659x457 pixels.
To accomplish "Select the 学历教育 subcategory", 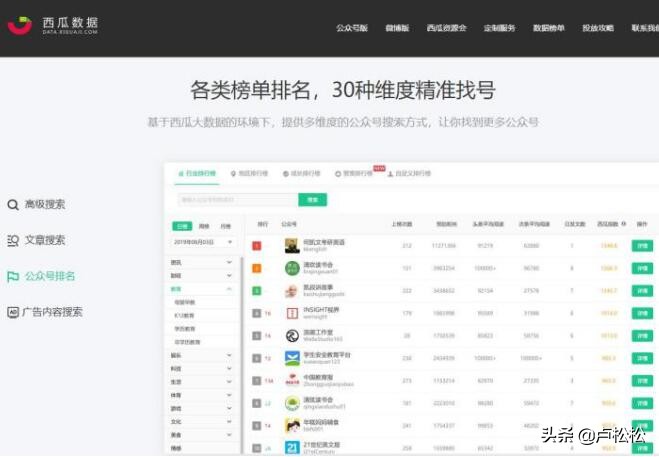I will tap(185, 329).
